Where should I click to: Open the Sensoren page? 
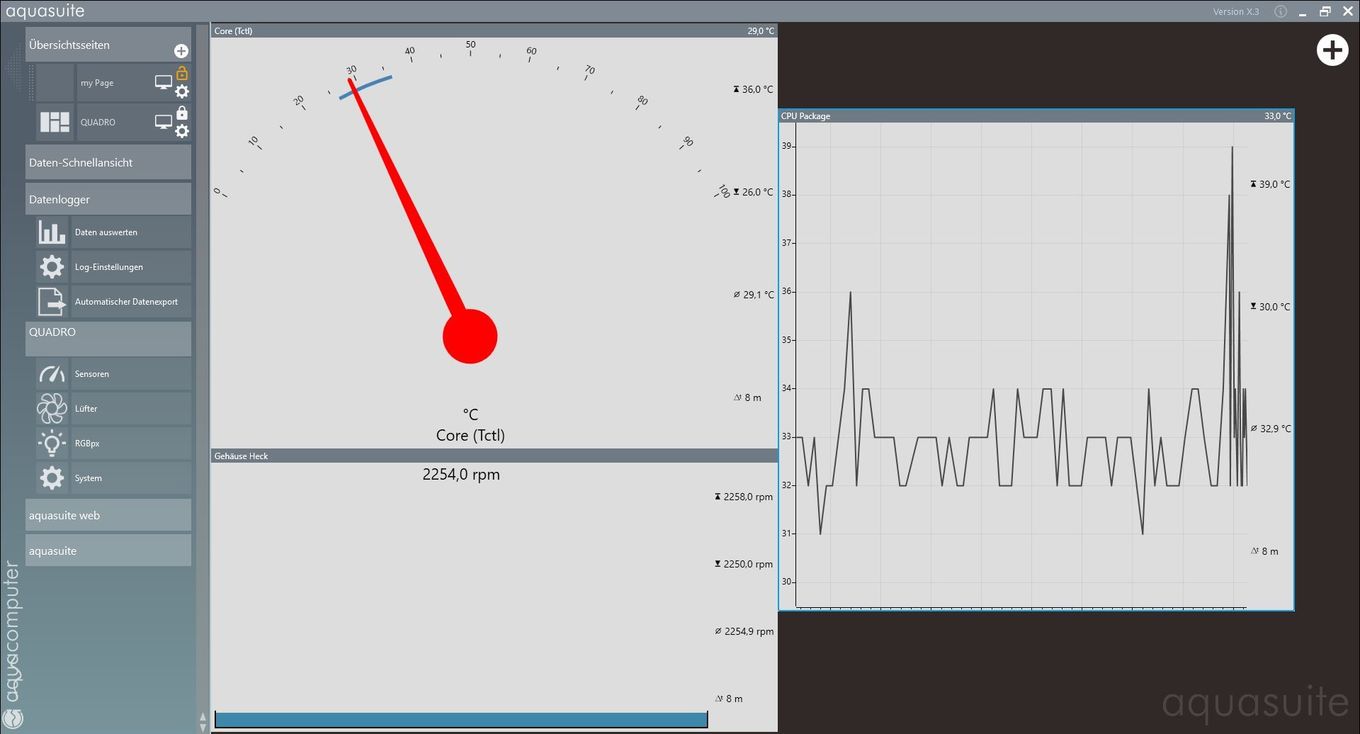tap(131, 374)
